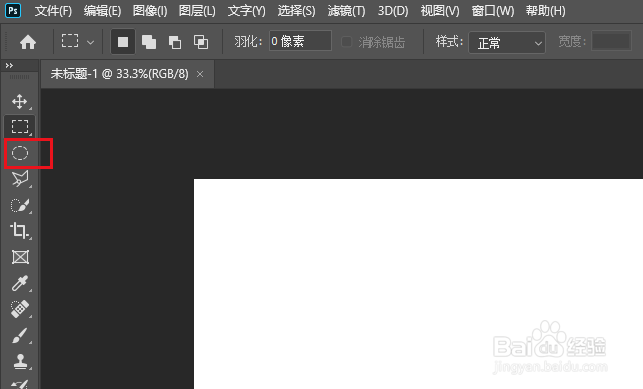Open the 视图(V) menu

[x=440, y=11]
